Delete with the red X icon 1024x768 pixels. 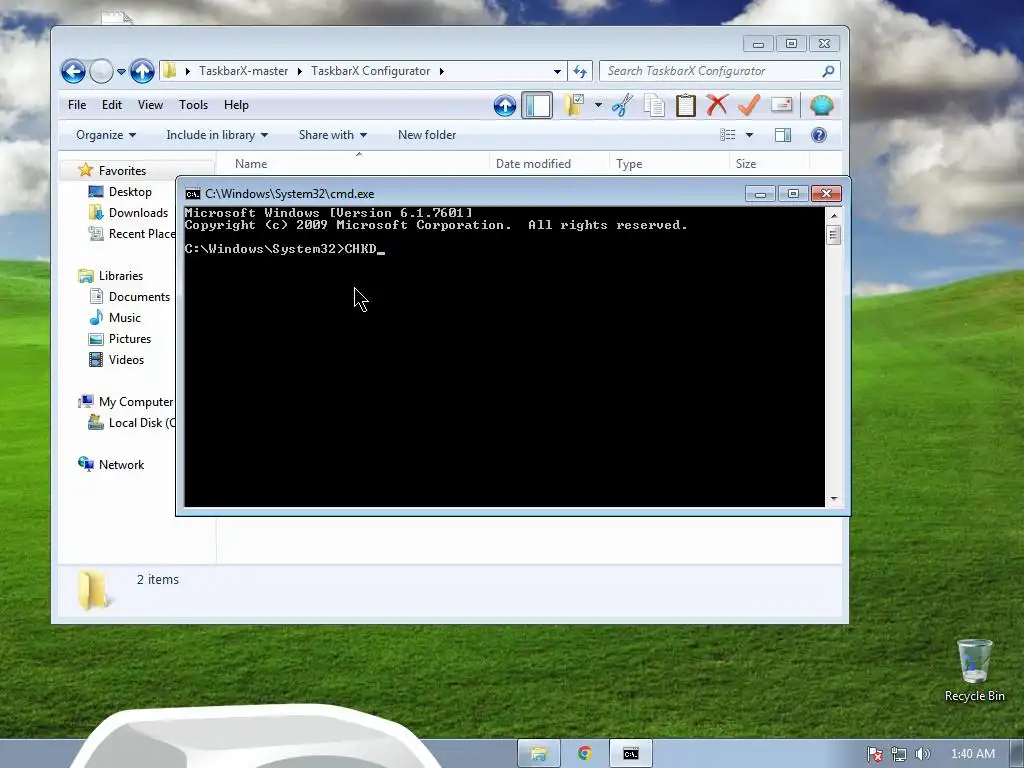[x=717, y=105]
